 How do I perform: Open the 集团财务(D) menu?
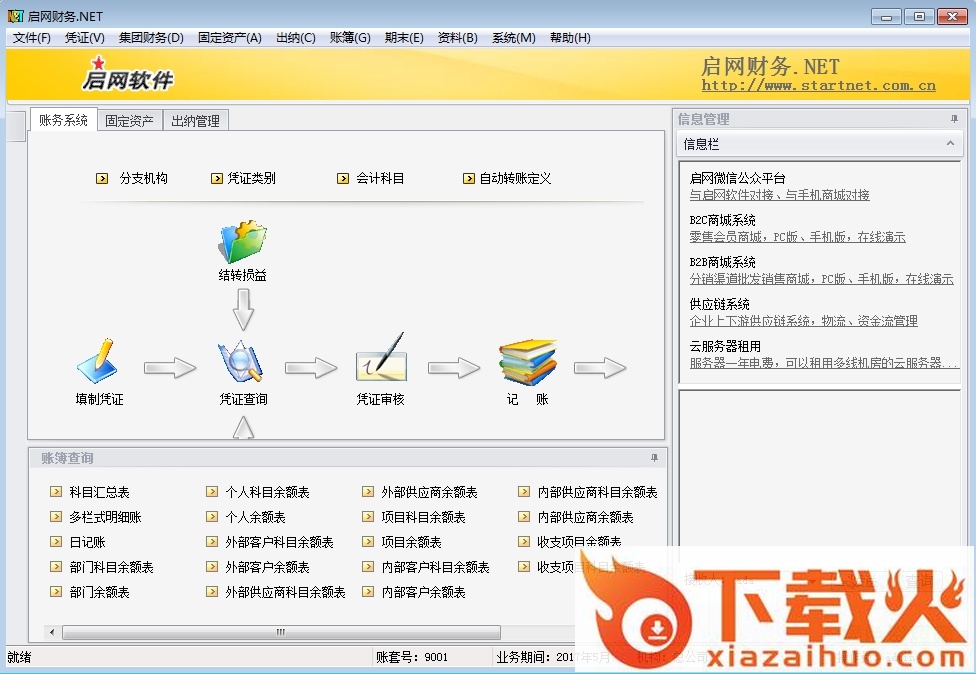coord(151,38)
